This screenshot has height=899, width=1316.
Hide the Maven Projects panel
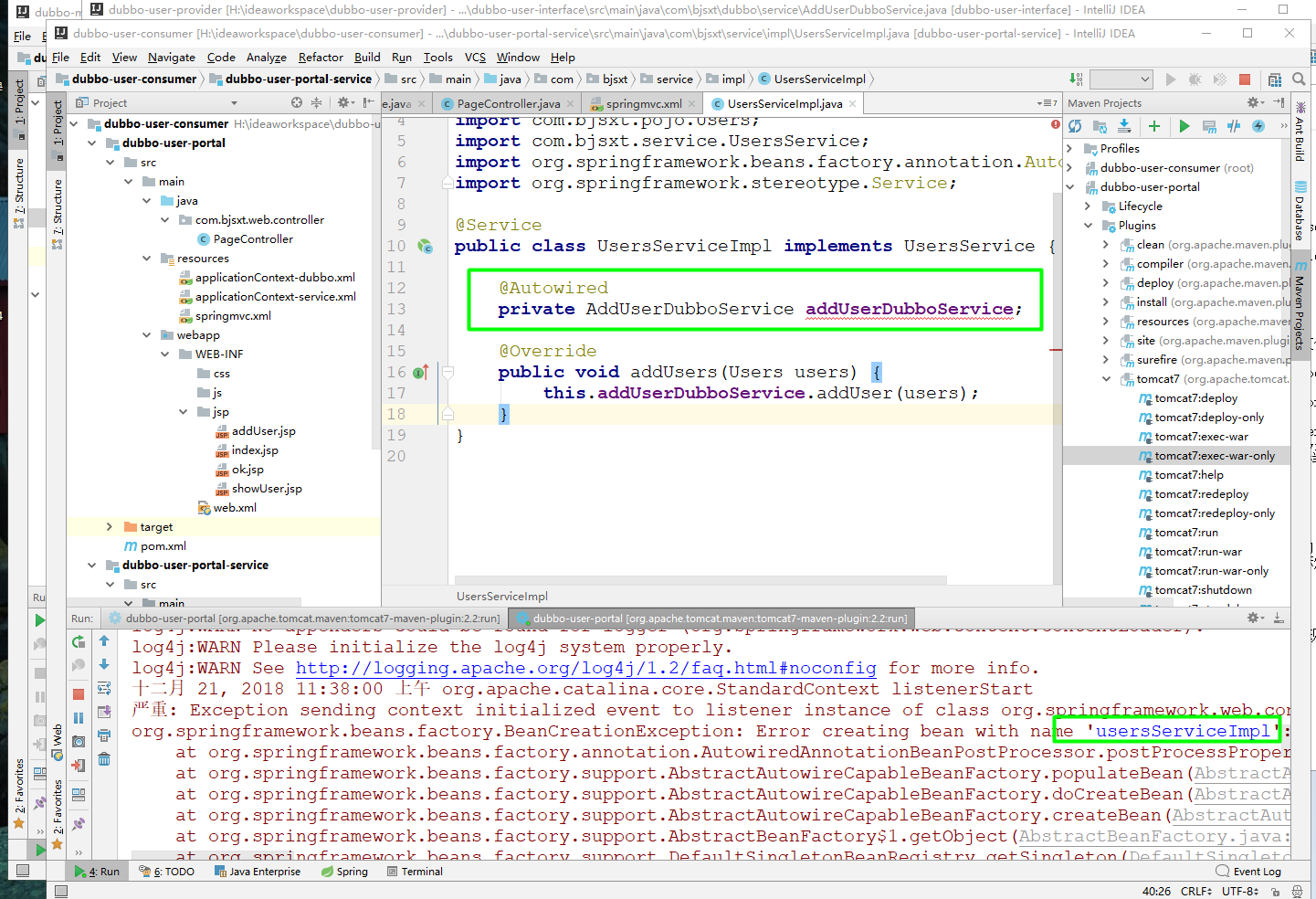pyautogui.click(x=1279, y=102)
